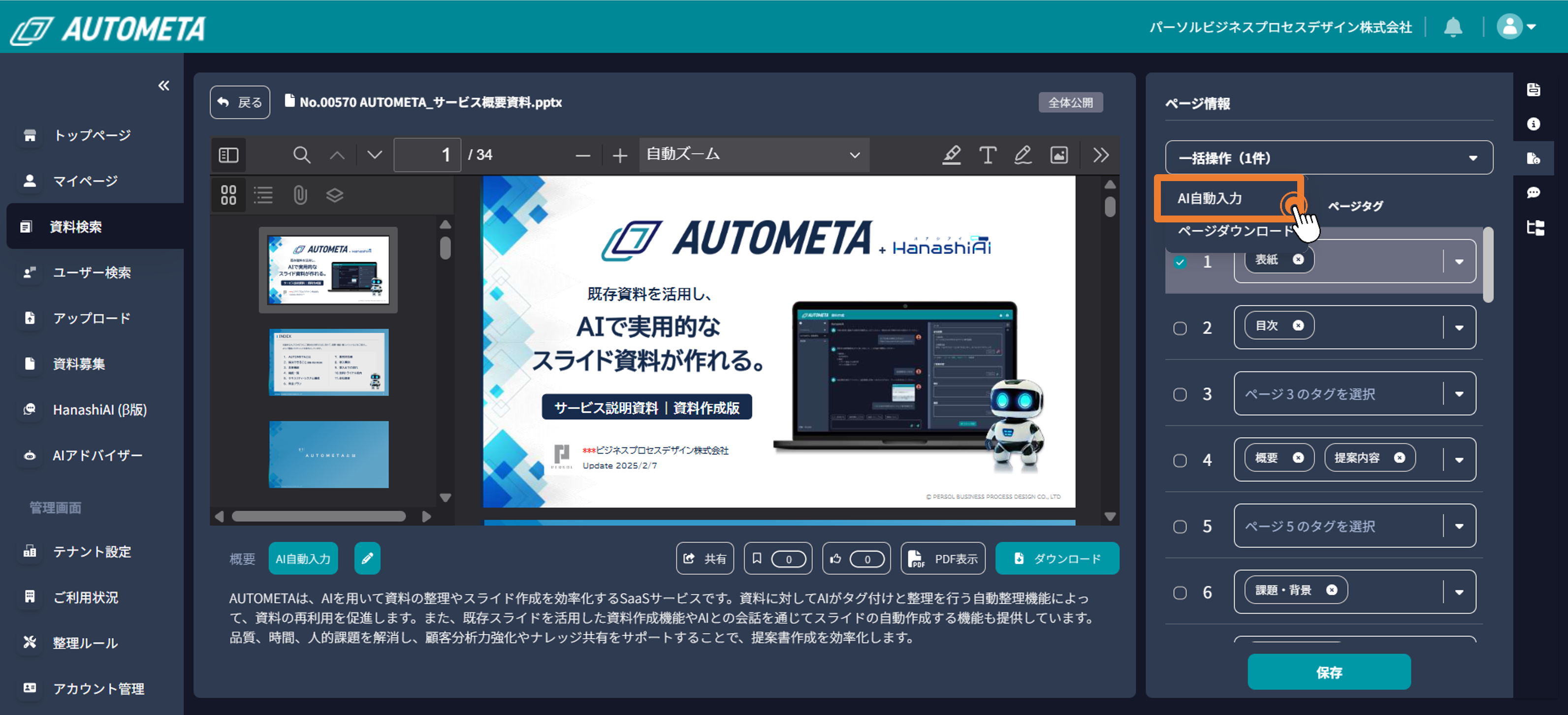This screenshot has width=1568, height=715.
Task: Go to next page arrow
Action: coord(375,155)
